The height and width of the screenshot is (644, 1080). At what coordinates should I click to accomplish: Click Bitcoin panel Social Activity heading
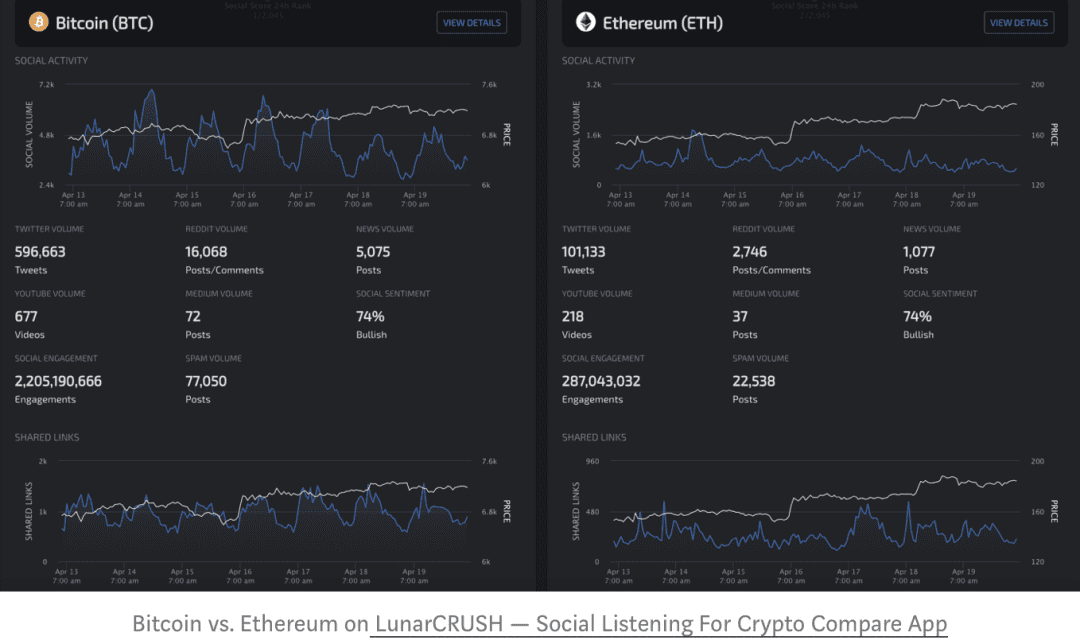51,61
